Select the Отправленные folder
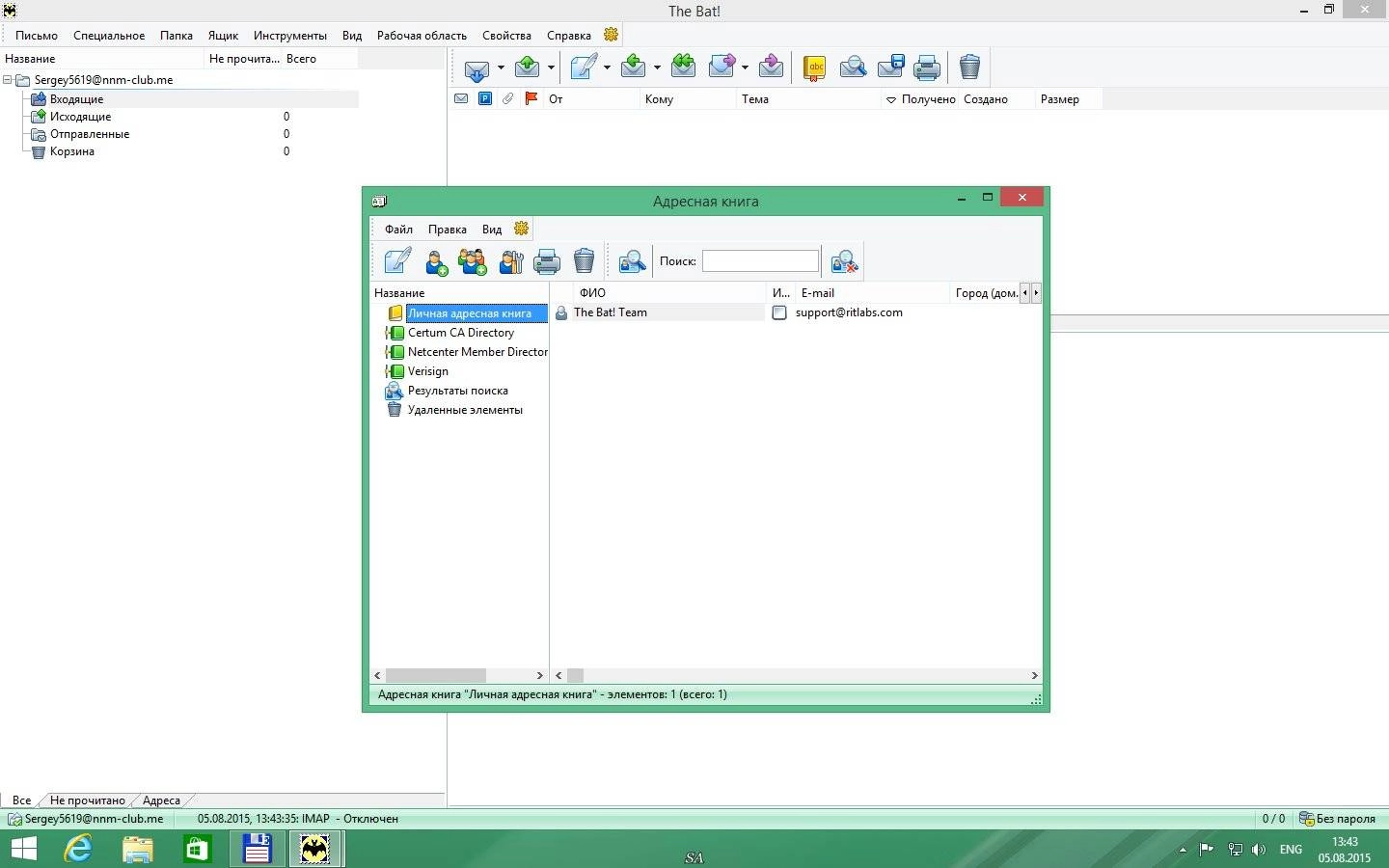Image resolution: width=1389 pixels, height=868 pixels. click(90, 134)
